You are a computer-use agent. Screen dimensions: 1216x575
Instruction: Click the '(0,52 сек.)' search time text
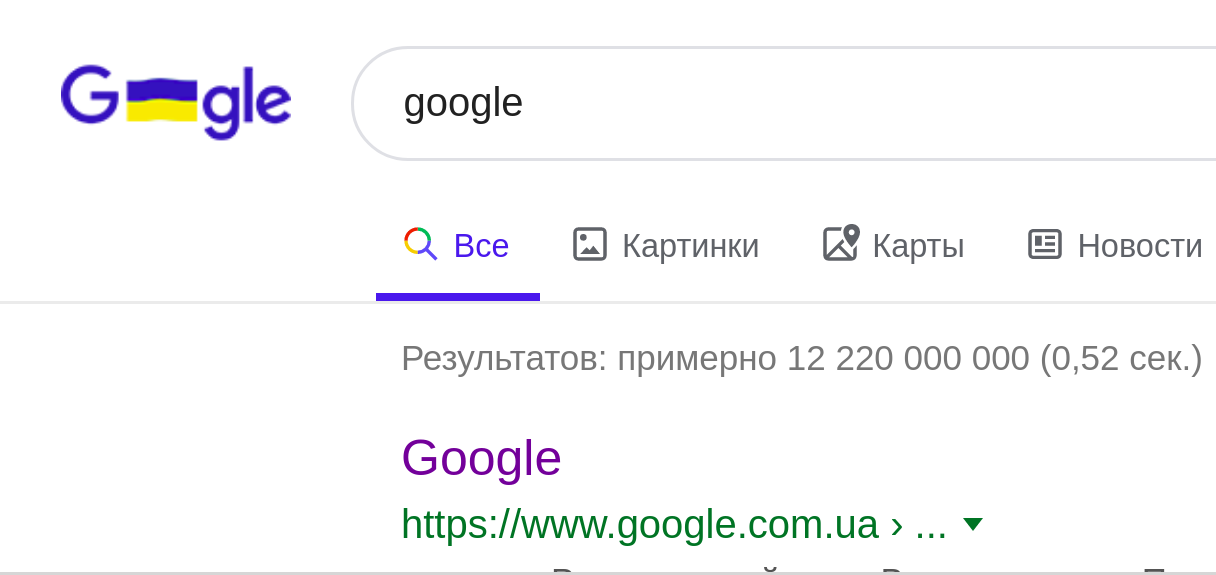pos(1121,358)
